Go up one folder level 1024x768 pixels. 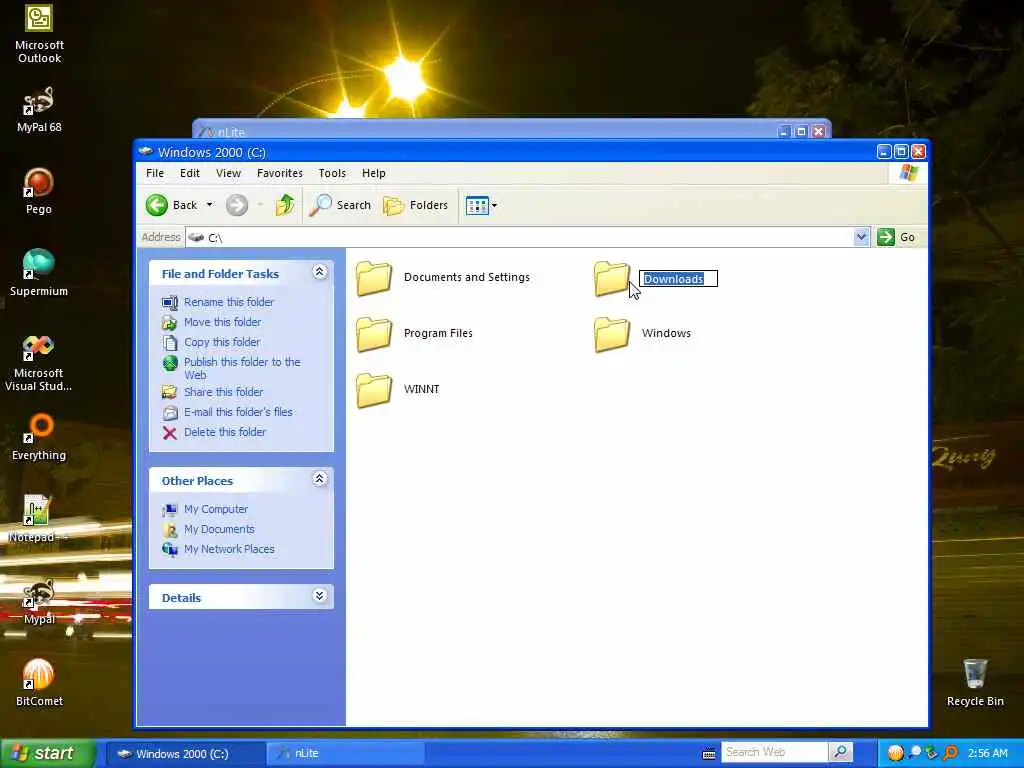[285, 205]
